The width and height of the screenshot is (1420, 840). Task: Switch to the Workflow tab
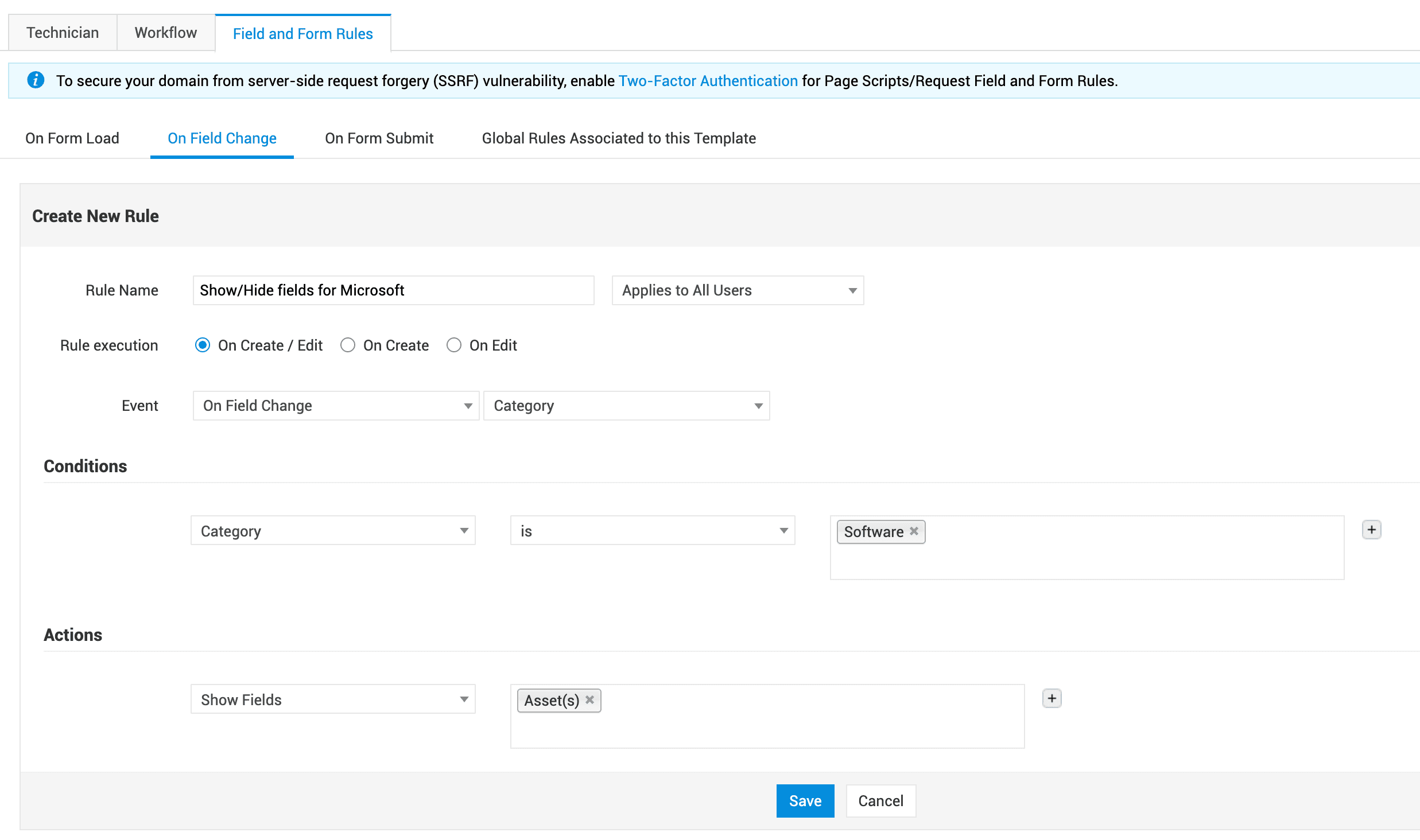pos(165,33)
